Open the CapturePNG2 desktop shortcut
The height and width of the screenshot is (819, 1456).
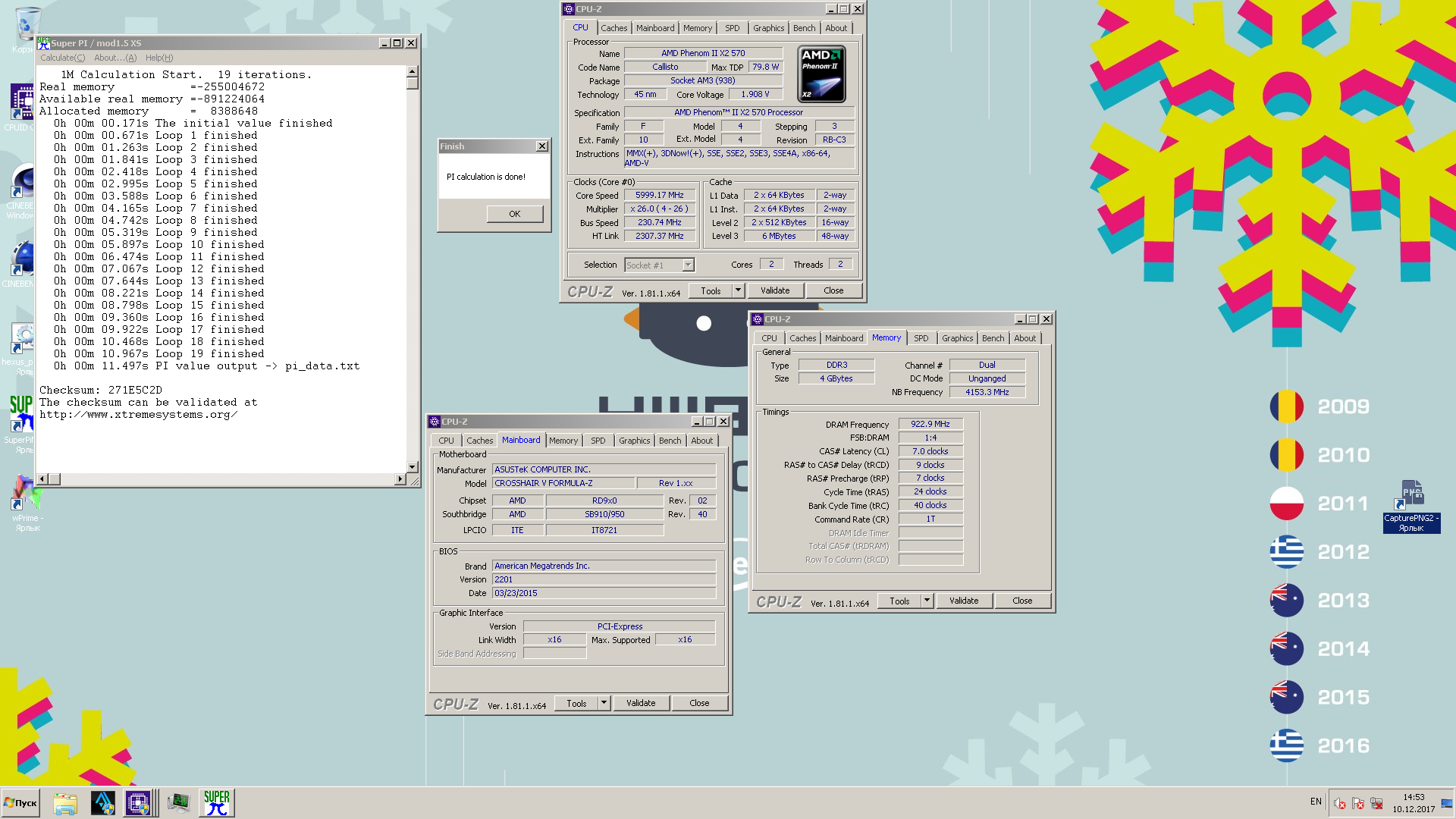(x=1410, y=507)
